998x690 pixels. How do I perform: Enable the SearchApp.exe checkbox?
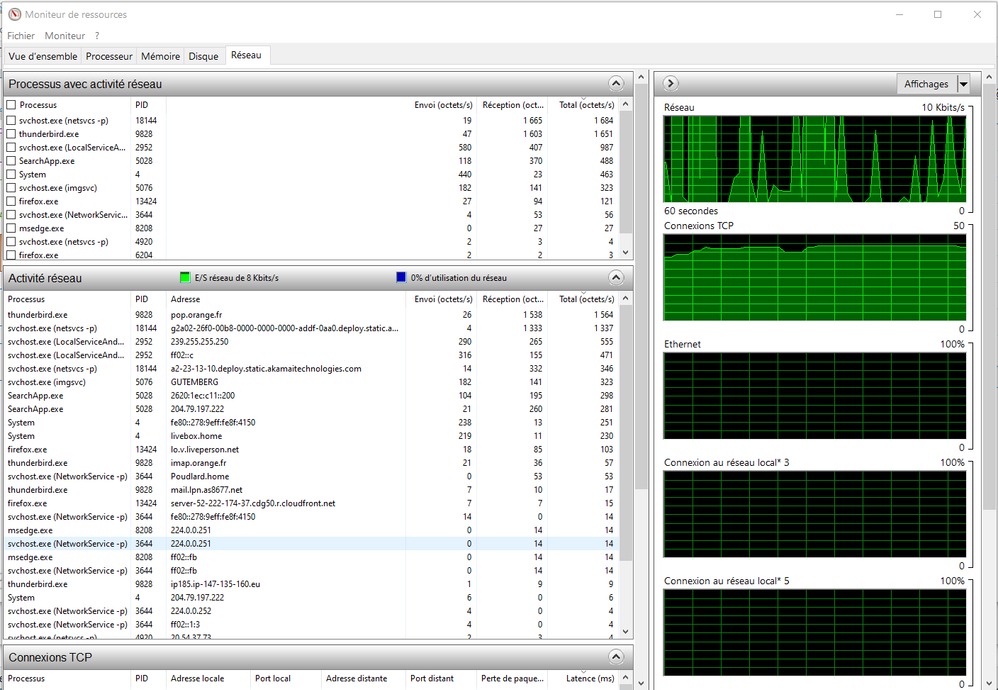pos(12,161)
